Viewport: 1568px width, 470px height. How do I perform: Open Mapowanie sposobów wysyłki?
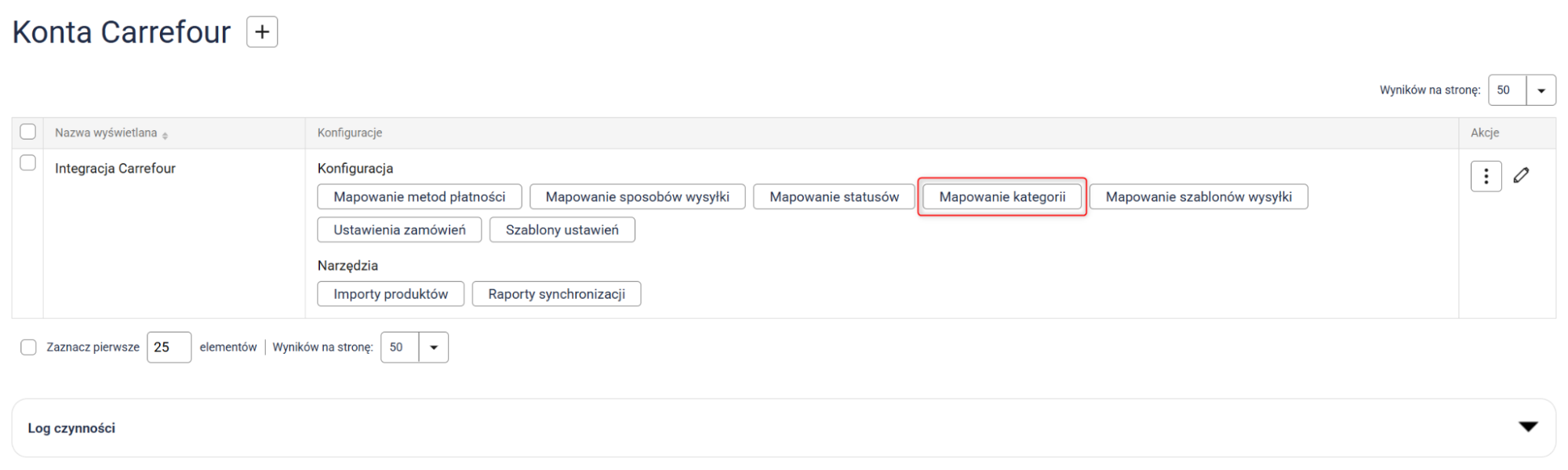click(x=637, y=197)
